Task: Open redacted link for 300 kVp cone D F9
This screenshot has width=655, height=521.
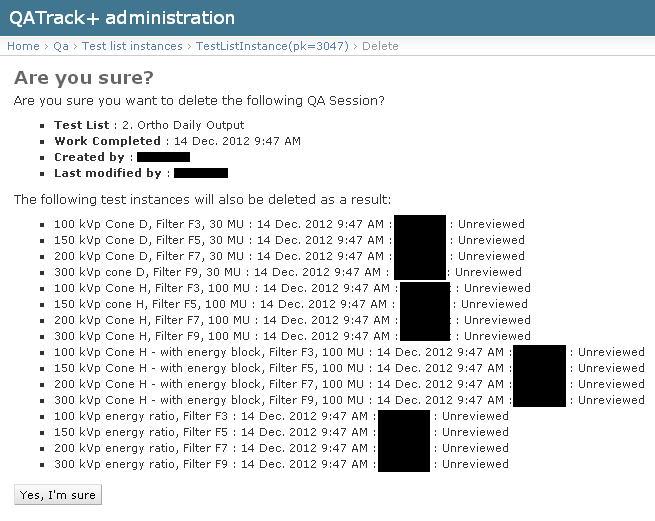Action: coord(419,271)
